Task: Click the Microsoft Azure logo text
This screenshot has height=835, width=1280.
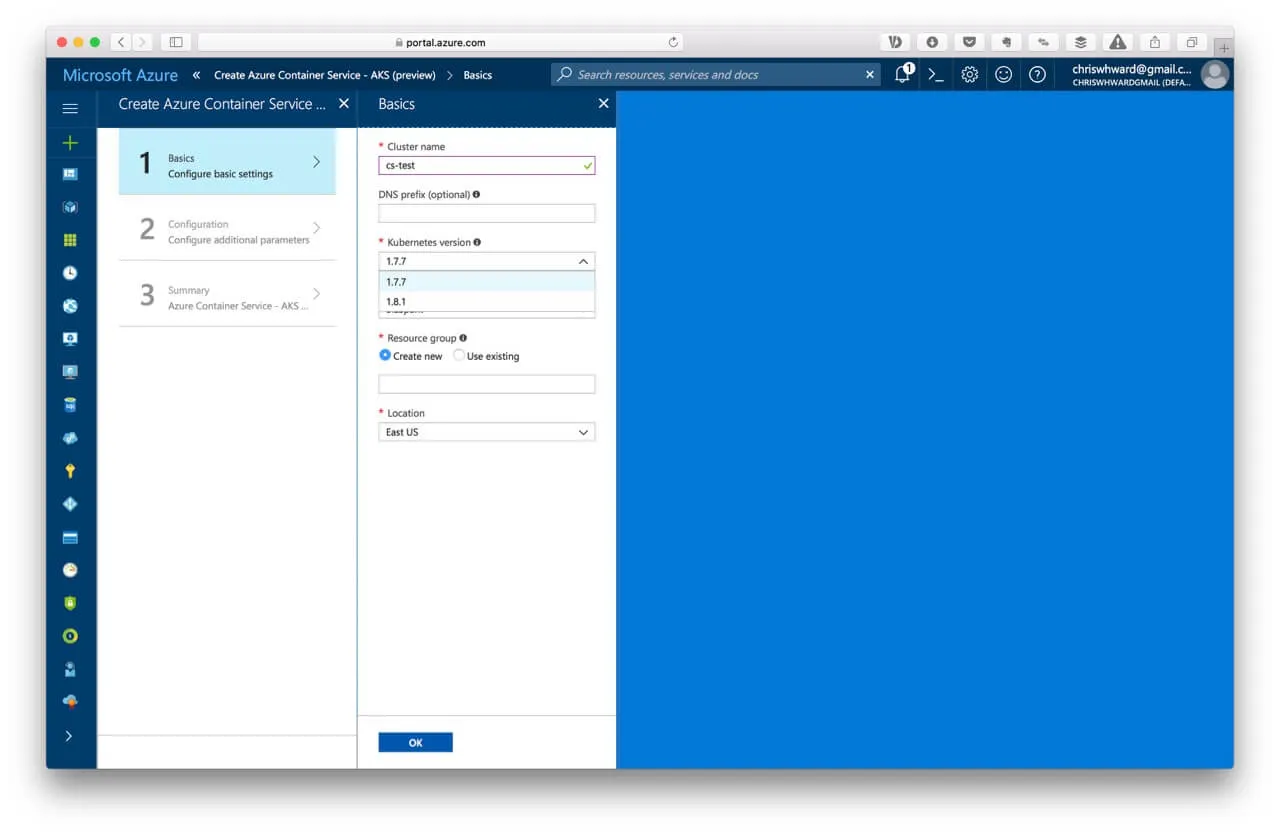Action: [x=120, y=75]
